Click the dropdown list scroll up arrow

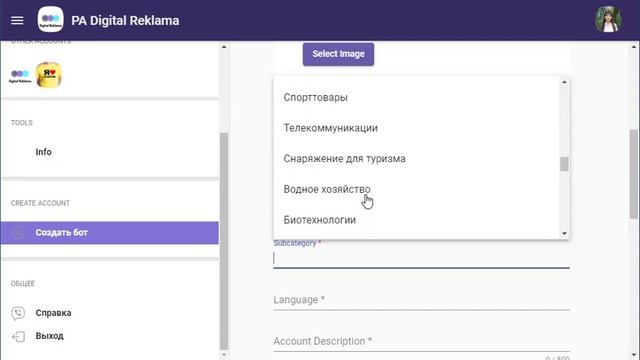click(564, 82)
